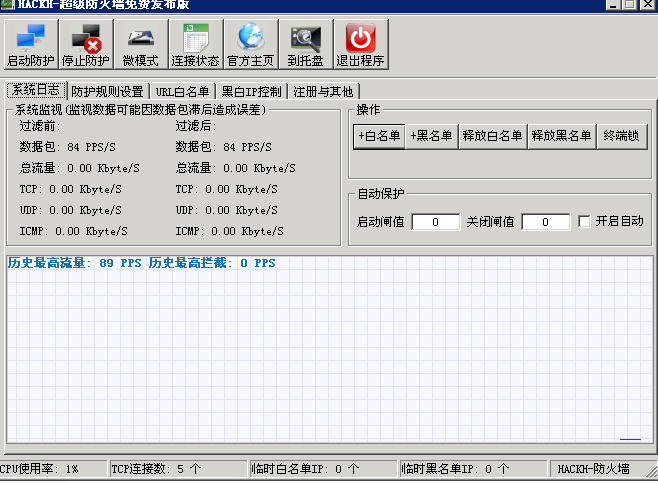
Task: Click the 历史最高流量 89 PPS text
Action: click(x=75, y=263)
